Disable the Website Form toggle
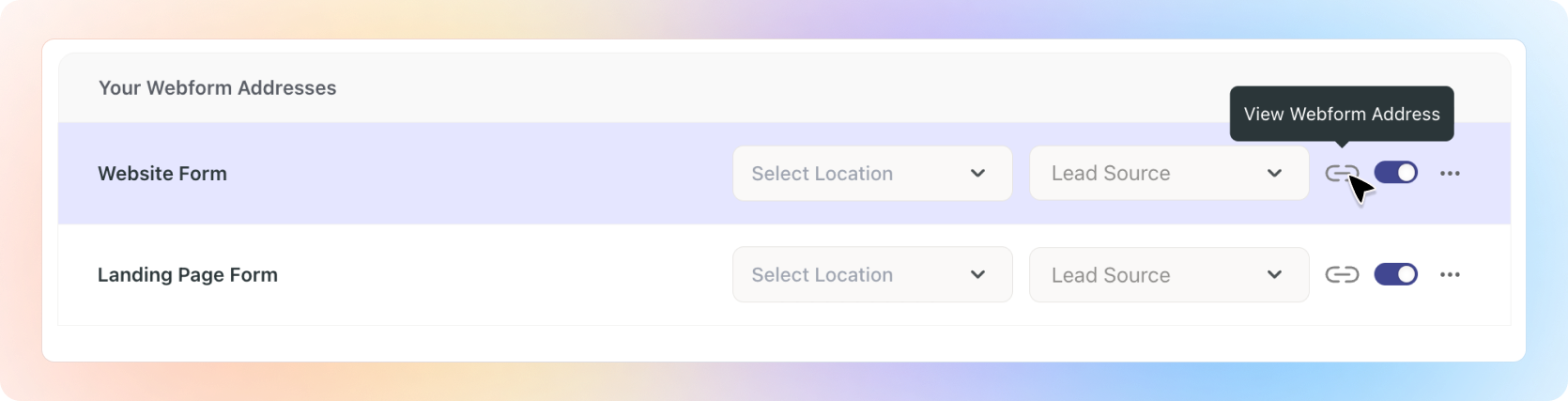 (1395, 173)
